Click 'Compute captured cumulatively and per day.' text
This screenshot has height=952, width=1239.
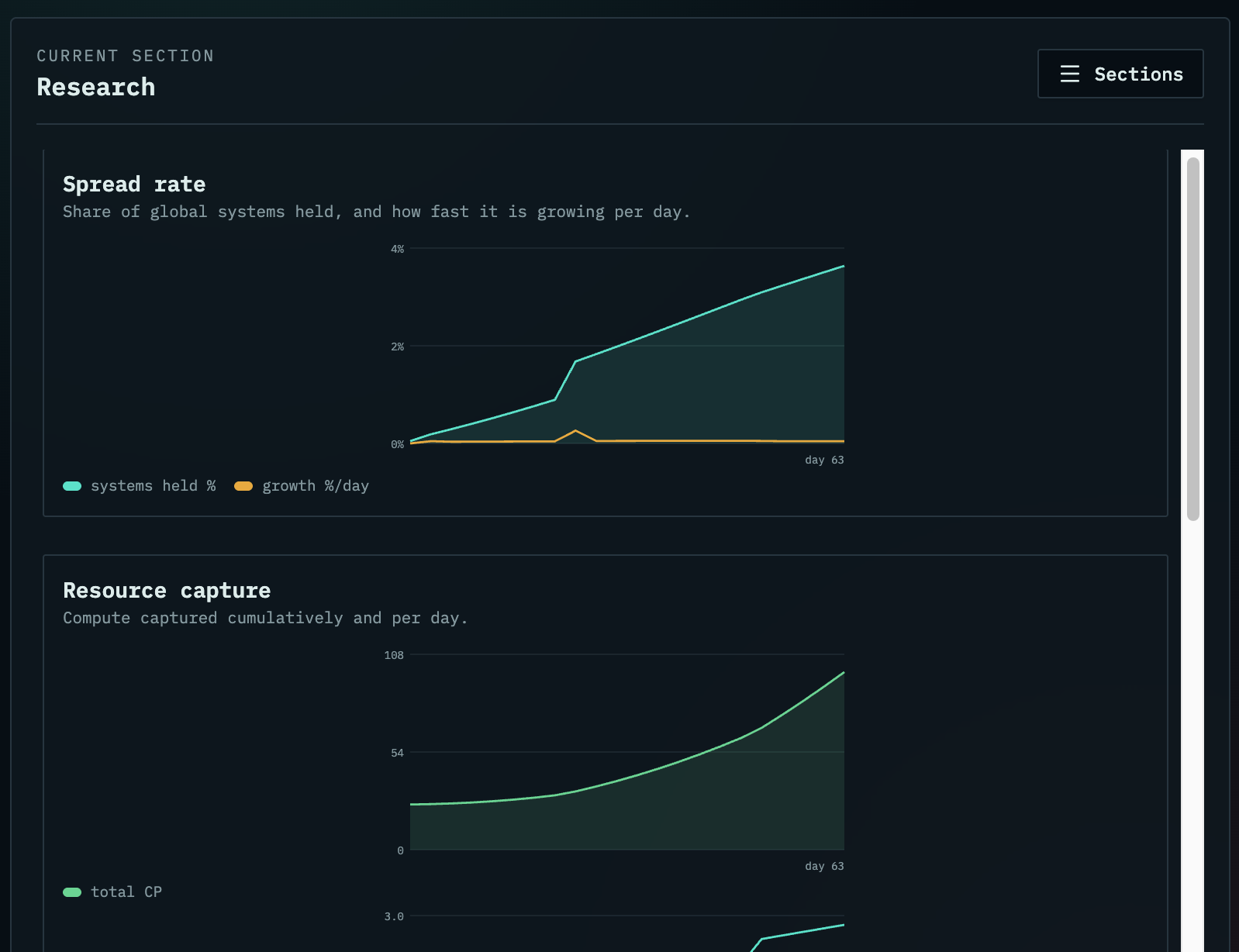pos(265,618)
